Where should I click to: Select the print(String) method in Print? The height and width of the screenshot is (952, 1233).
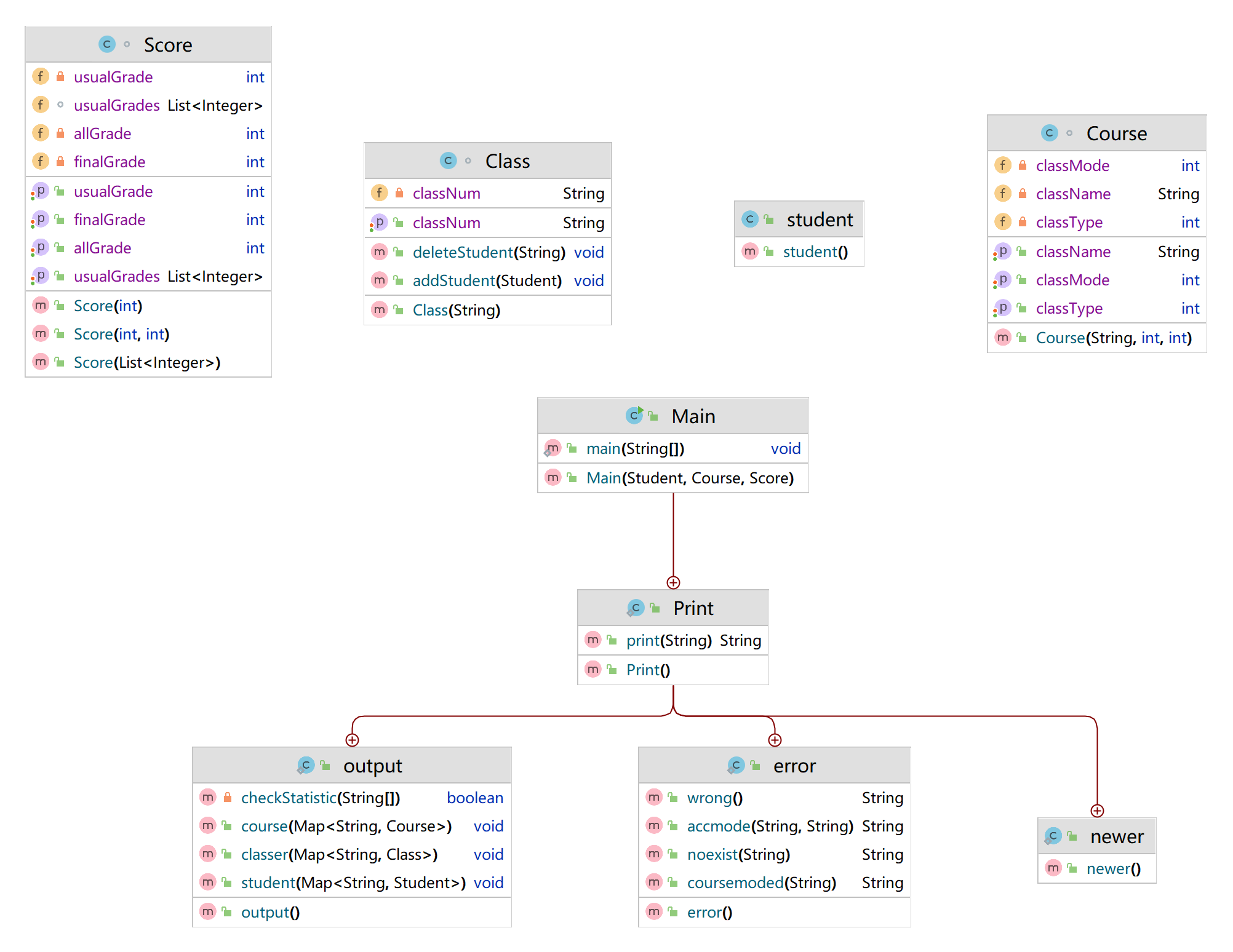669,640
